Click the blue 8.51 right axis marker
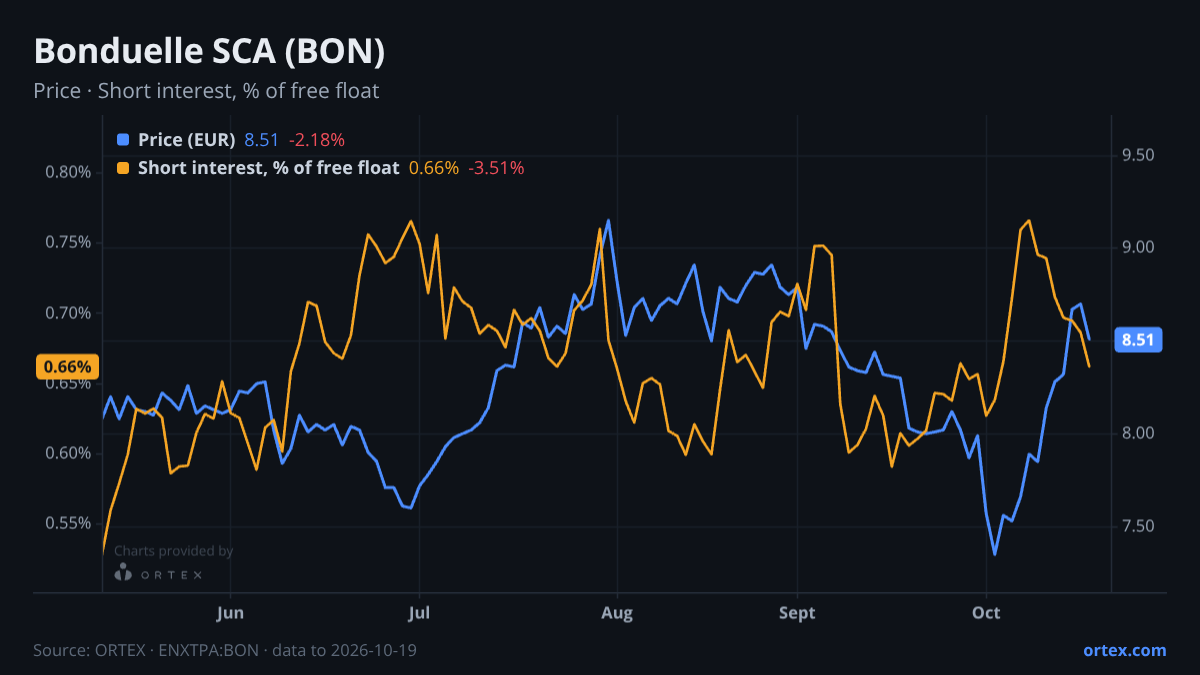The height and width of the screenshot is (675, 1200). [1138, 340]
